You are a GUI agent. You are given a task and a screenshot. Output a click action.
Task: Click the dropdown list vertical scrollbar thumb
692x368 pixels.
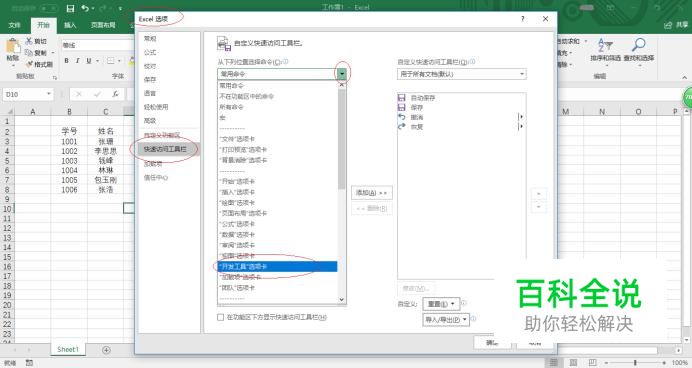pyautogui.click(x=342, y=139)
